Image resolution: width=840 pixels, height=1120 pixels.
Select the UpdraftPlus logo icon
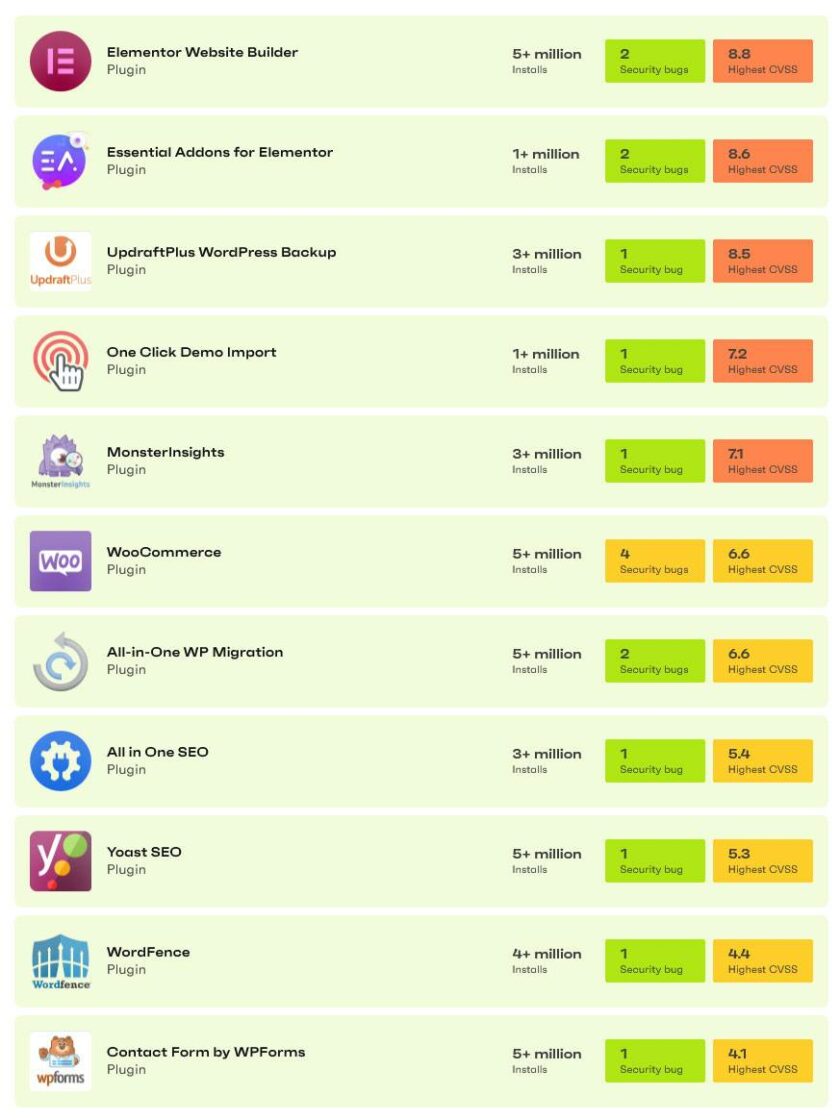(60, 261)
